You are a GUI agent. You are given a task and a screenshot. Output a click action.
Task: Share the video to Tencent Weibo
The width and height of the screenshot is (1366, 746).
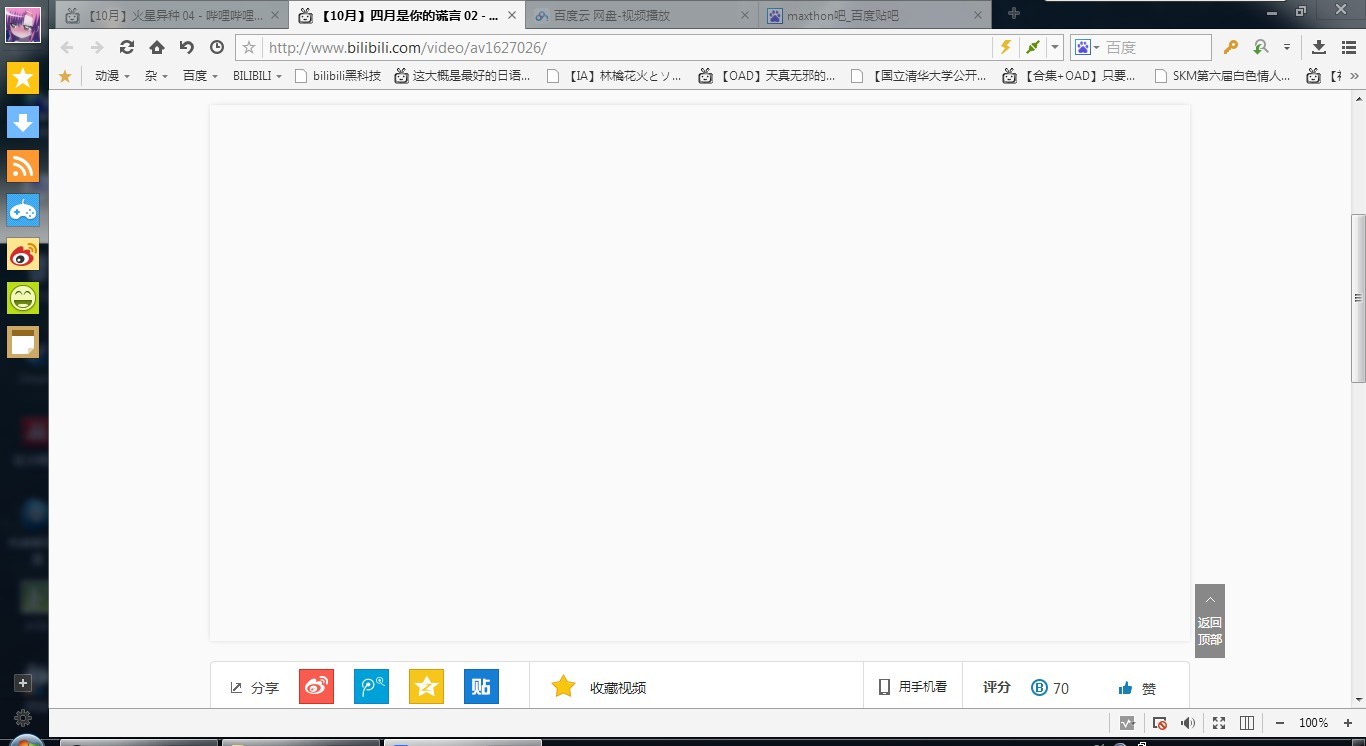pyautogui.click(x=371, y=687)
